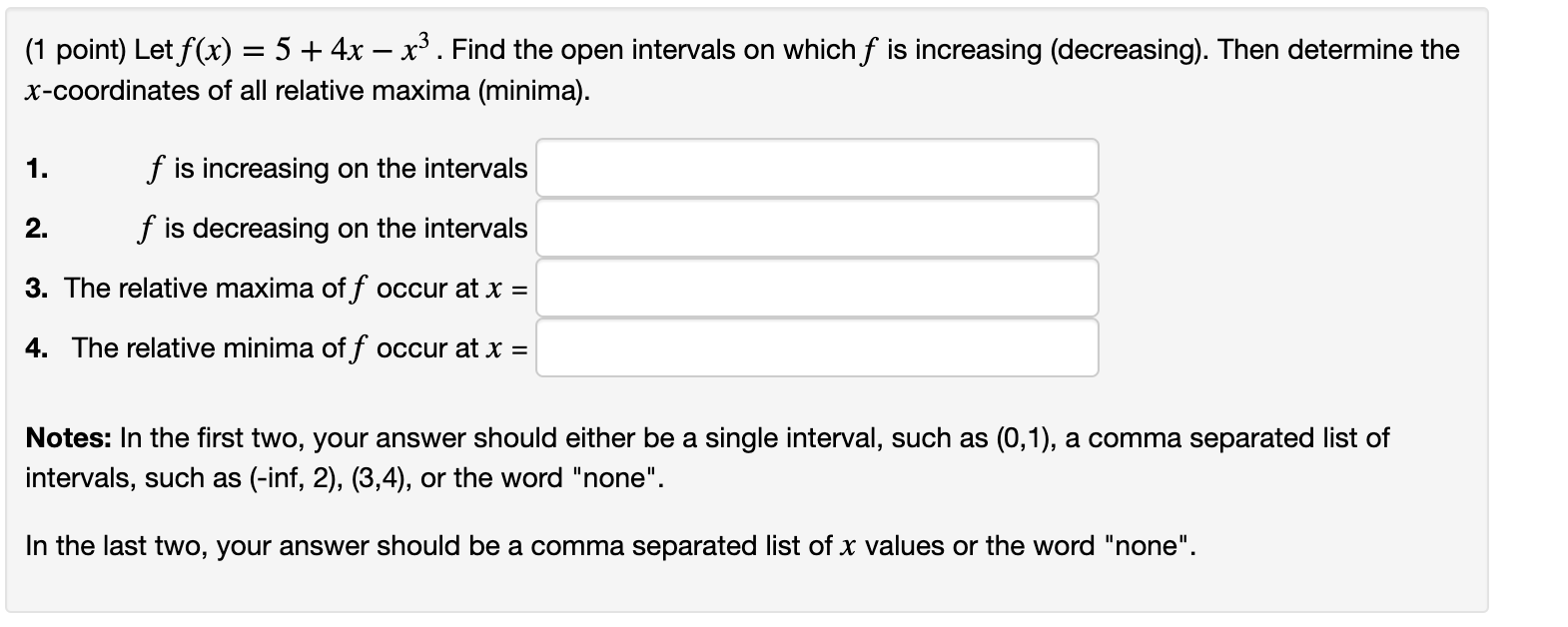This screenshot has width=1568, height=627.
Task: Click the label 'f is decreasing on the intervals'
Action: coord(335,229)
